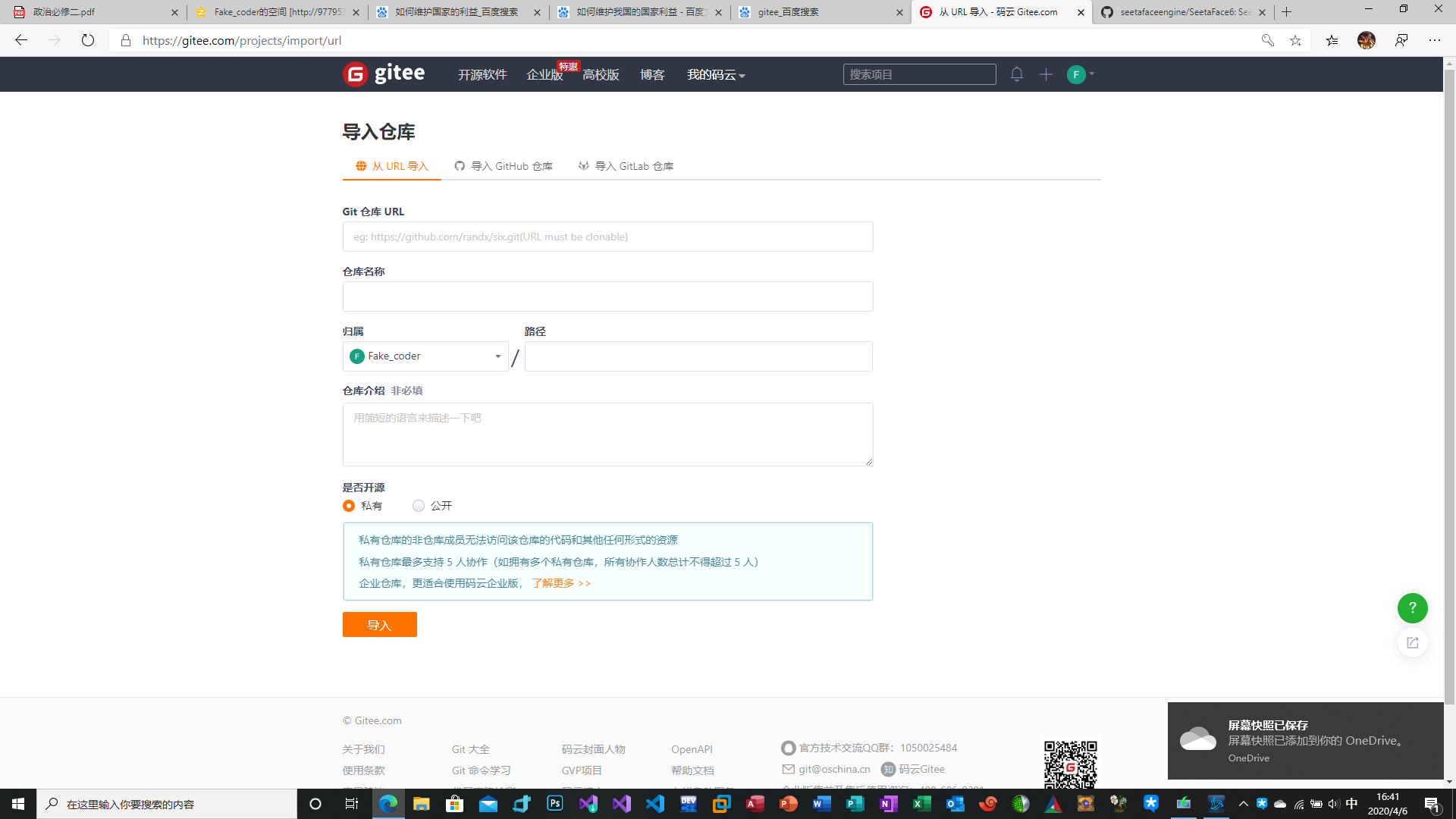Open the 了解更多 link about enterprise repos
Image resolution: width=1456 pixels, height=819 pixels.
[x=560, y=583]
